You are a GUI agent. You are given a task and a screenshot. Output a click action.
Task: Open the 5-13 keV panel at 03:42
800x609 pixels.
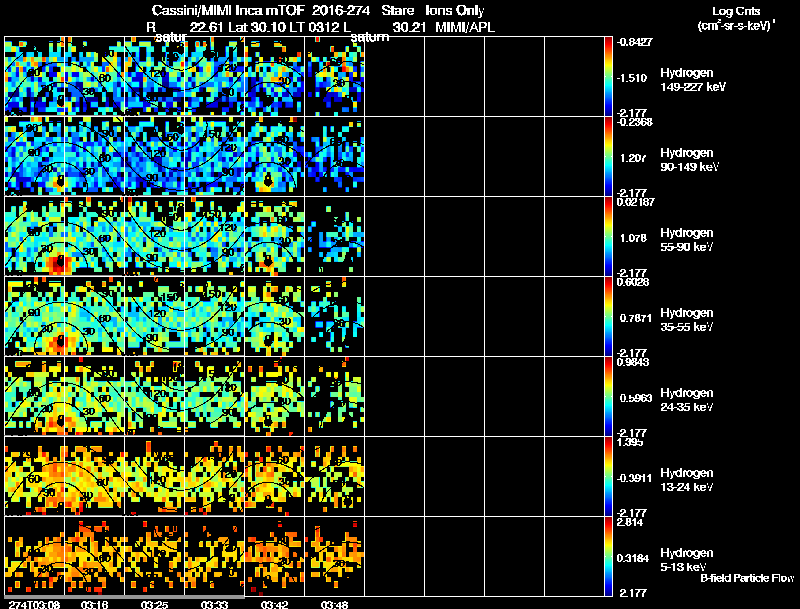(274, 556)
